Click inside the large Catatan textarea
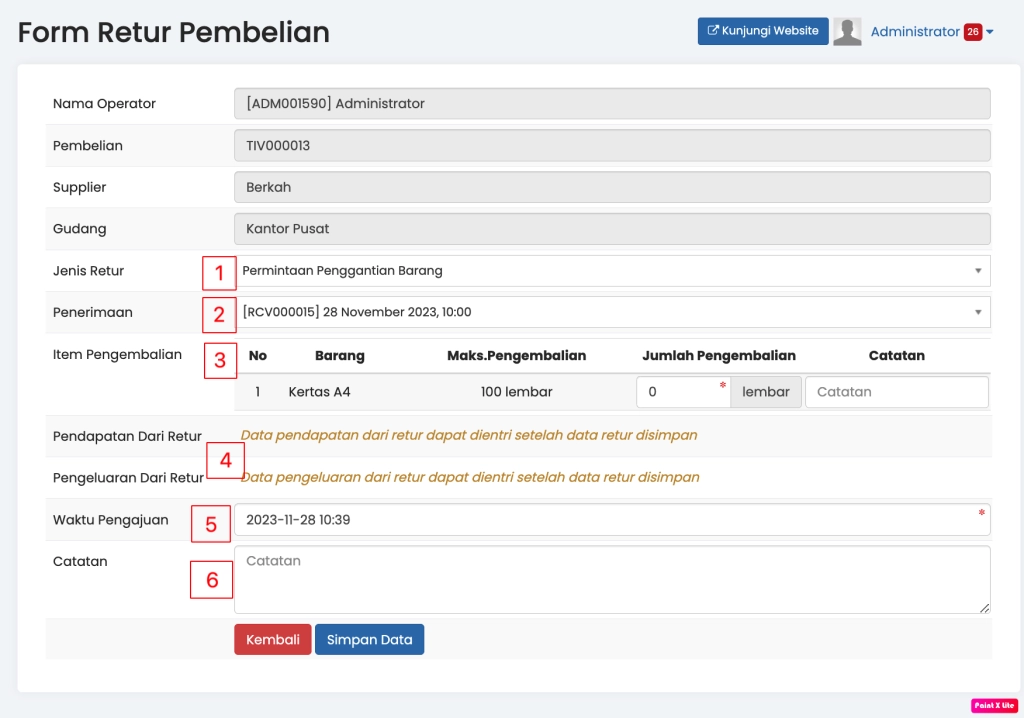 pos(612,579)
